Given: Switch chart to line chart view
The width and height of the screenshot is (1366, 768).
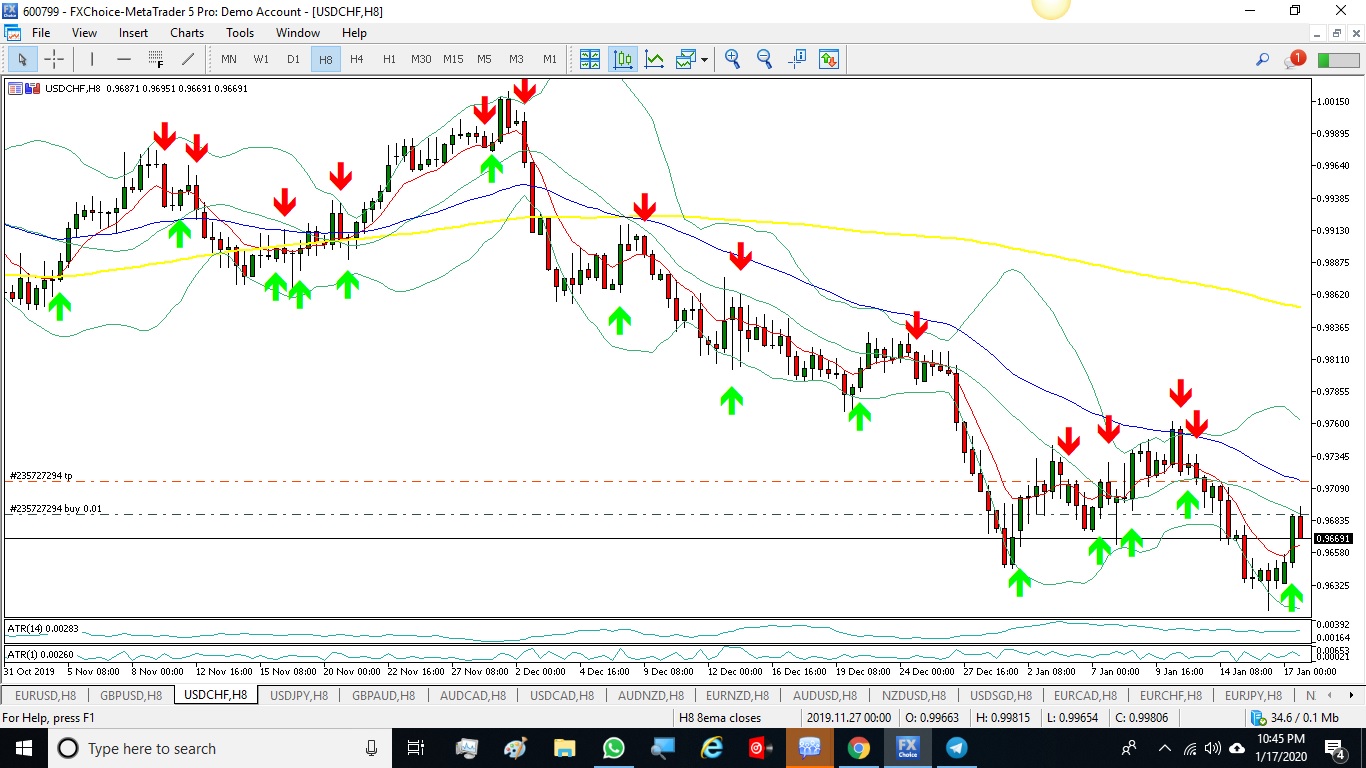Looking at the screenshot, I should [x=654, y=59].
